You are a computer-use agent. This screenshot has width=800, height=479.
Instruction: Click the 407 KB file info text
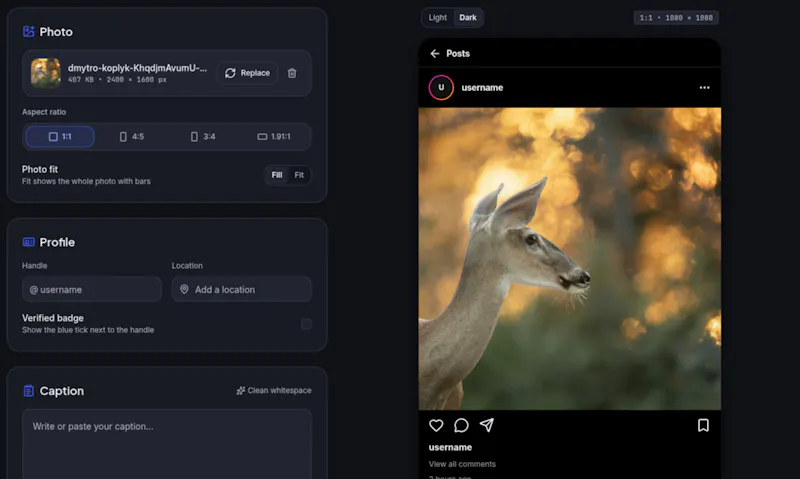tap(117, 80)
